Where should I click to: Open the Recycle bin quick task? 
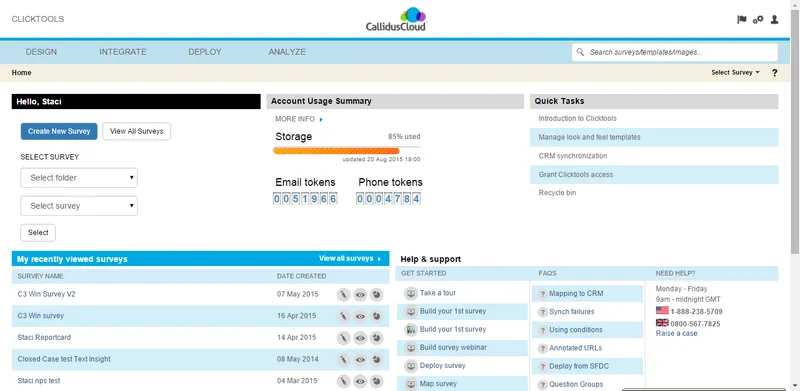pyautogui.click(x=558, y=193)
